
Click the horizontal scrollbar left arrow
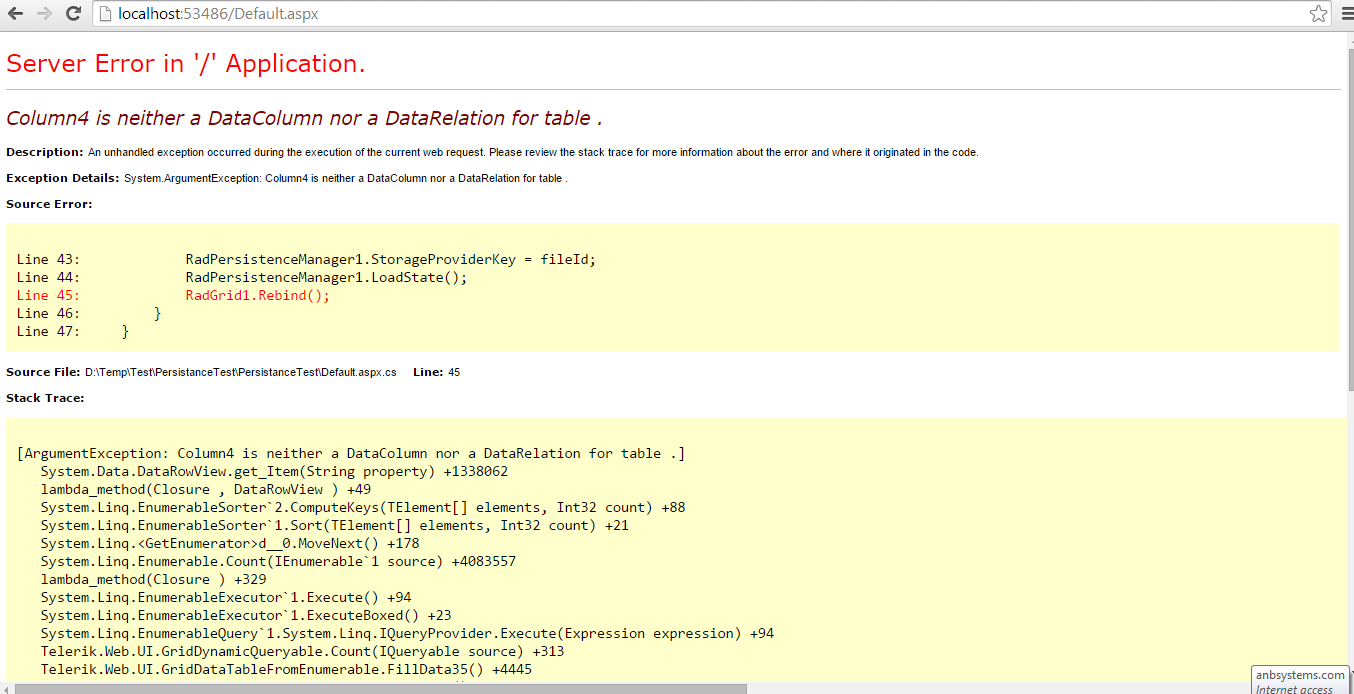pyautogui.click(x=6, y=688)
